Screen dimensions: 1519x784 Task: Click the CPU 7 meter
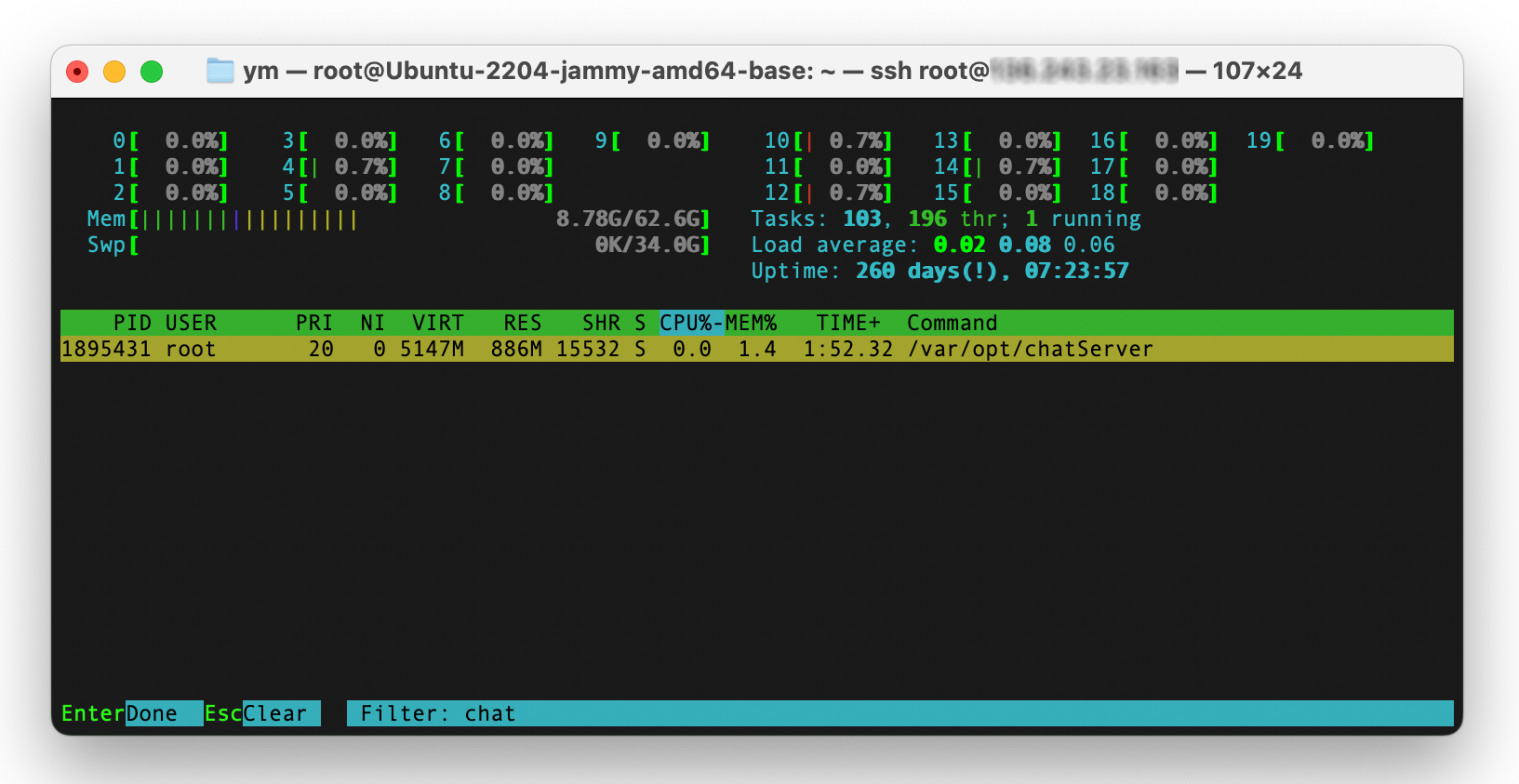pyautogui.click(x=497, y=166)
